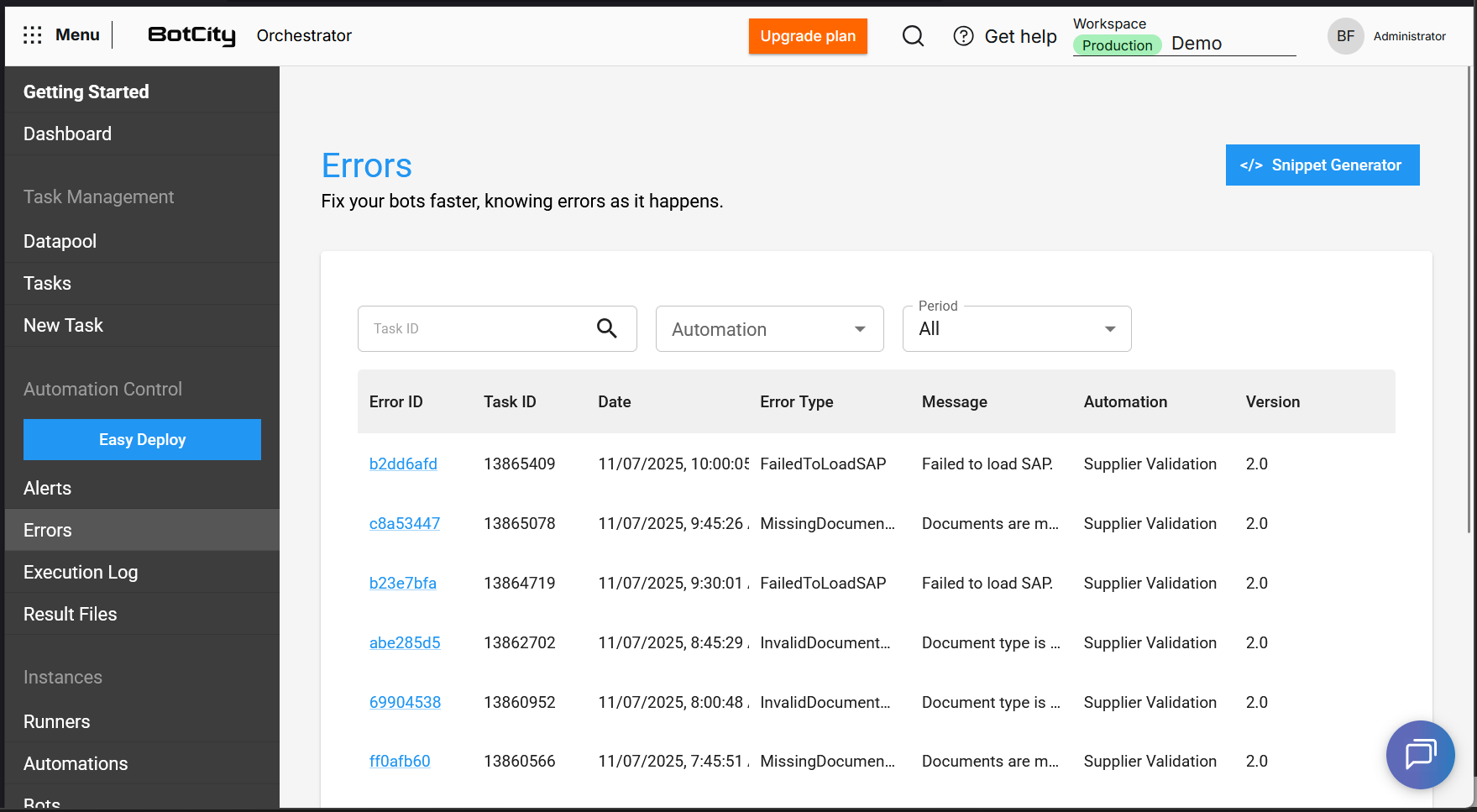
Task: Launch Easy Deploy
Action: [142, 439]
